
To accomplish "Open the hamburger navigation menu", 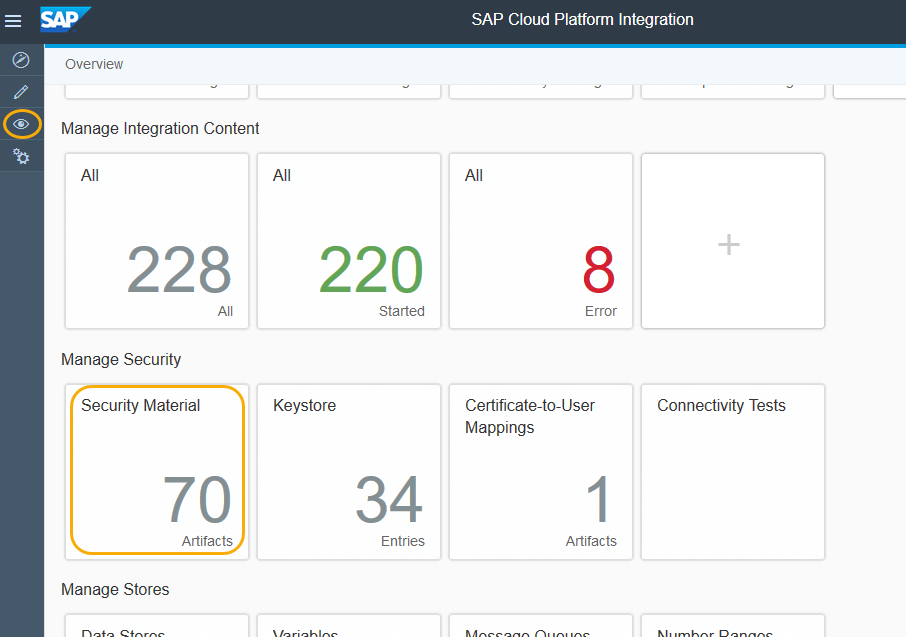I will 13,21.
